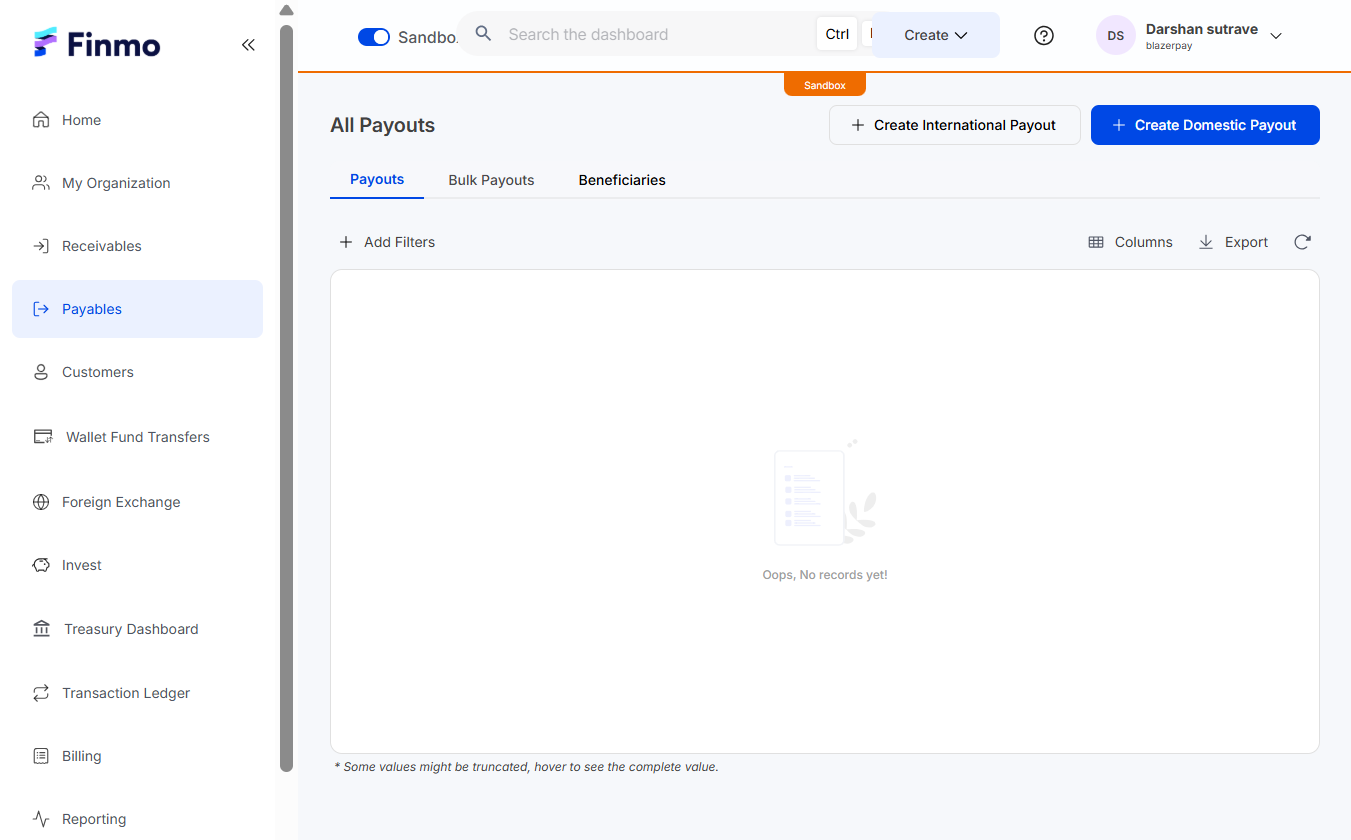Open My Organization in the sidebar

(137, 183)
